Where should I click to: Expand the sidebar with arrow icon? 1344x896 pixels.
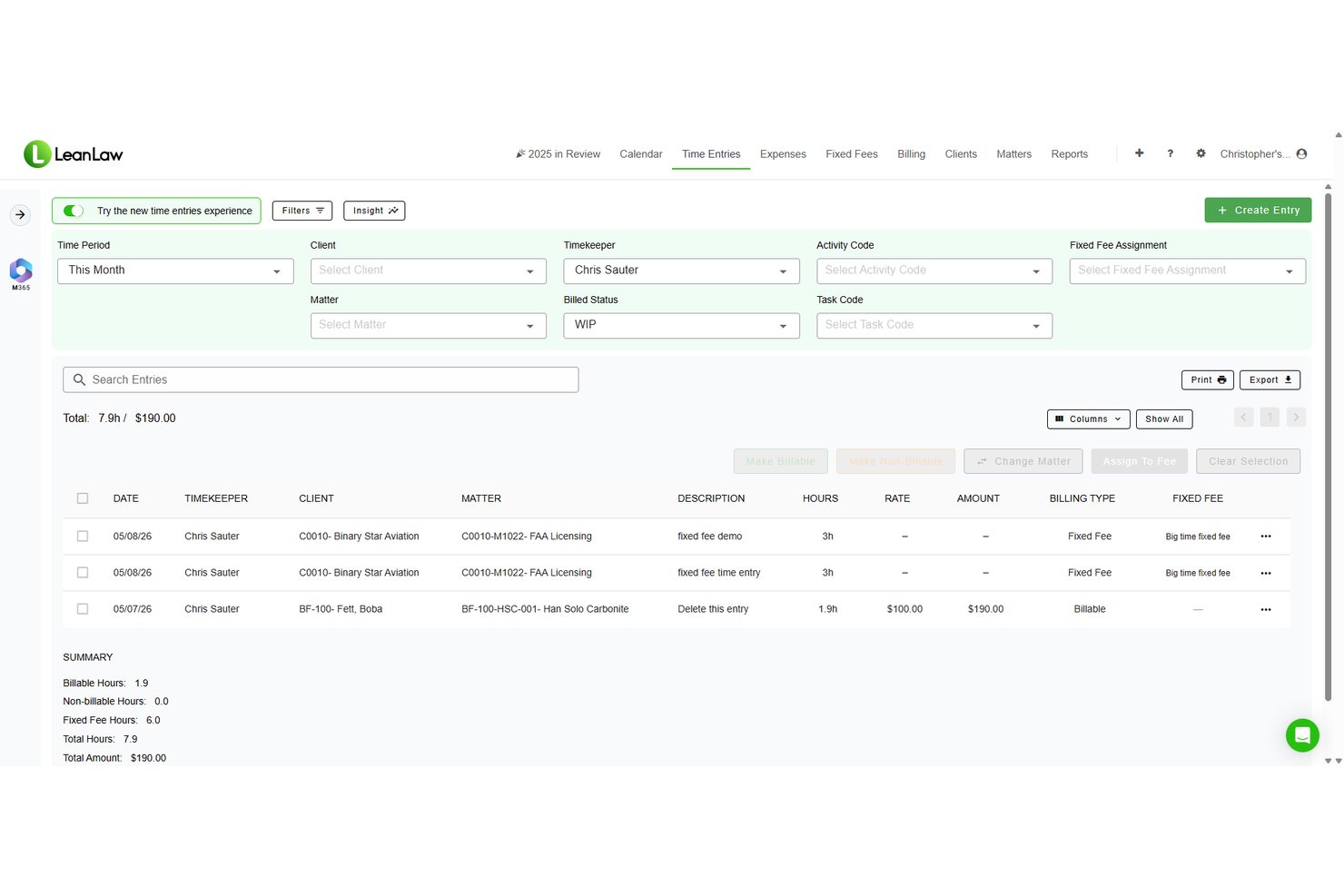[20, 215]
